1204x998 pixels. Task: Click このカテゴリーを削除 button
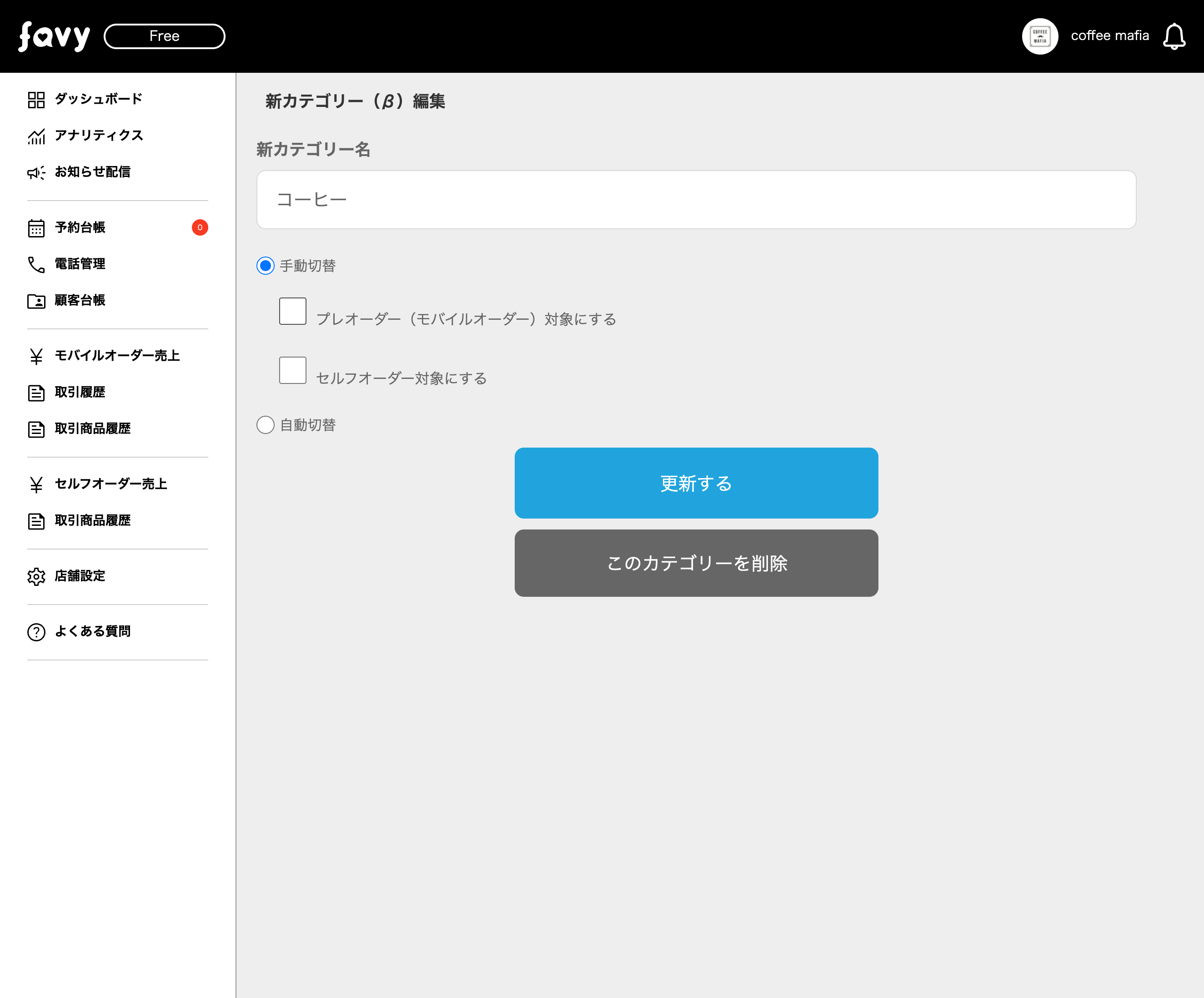696,563
